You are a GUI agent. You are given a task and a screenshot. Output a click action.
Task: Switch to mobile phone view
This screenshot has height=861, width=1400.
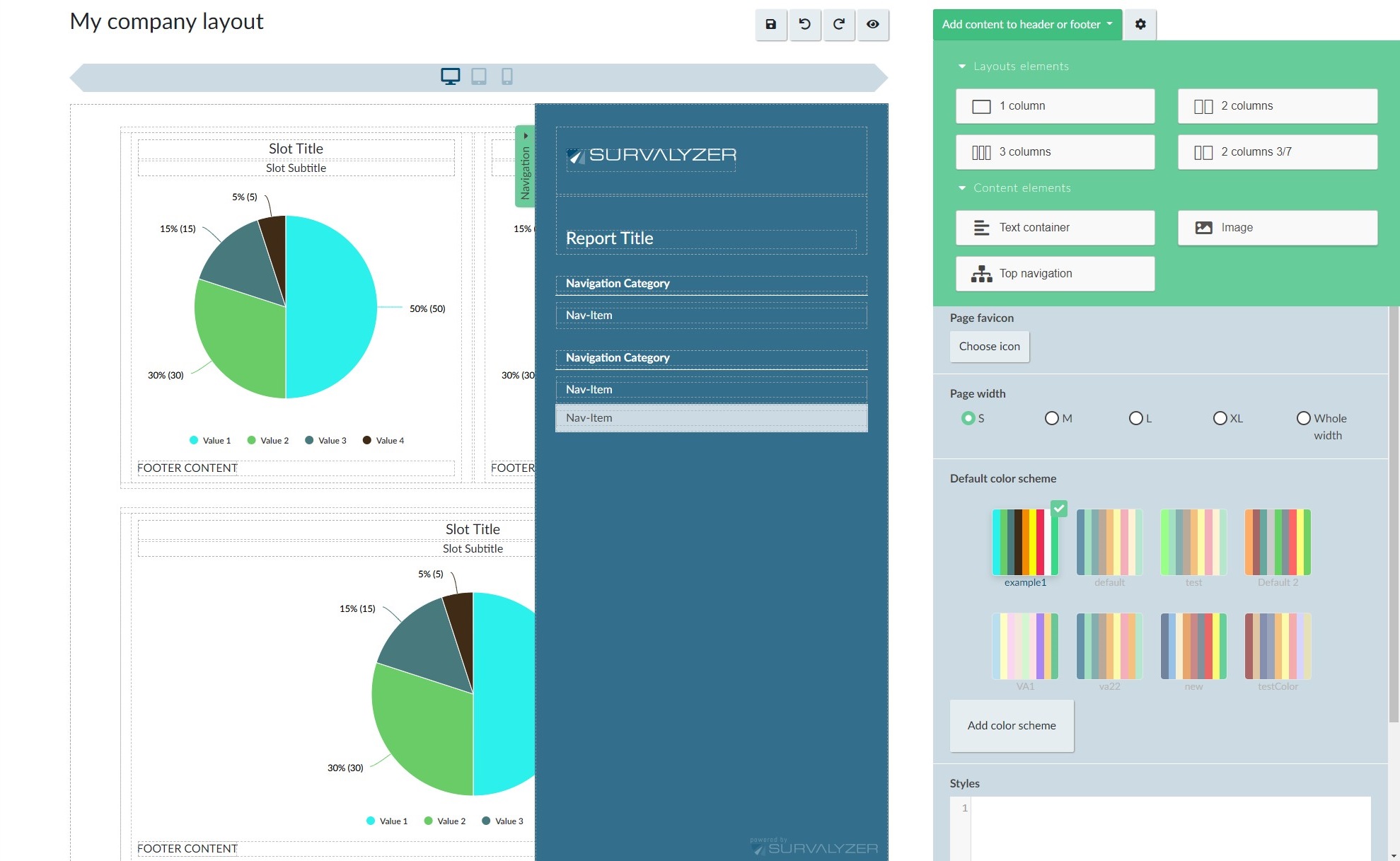[x=507, y=76]
